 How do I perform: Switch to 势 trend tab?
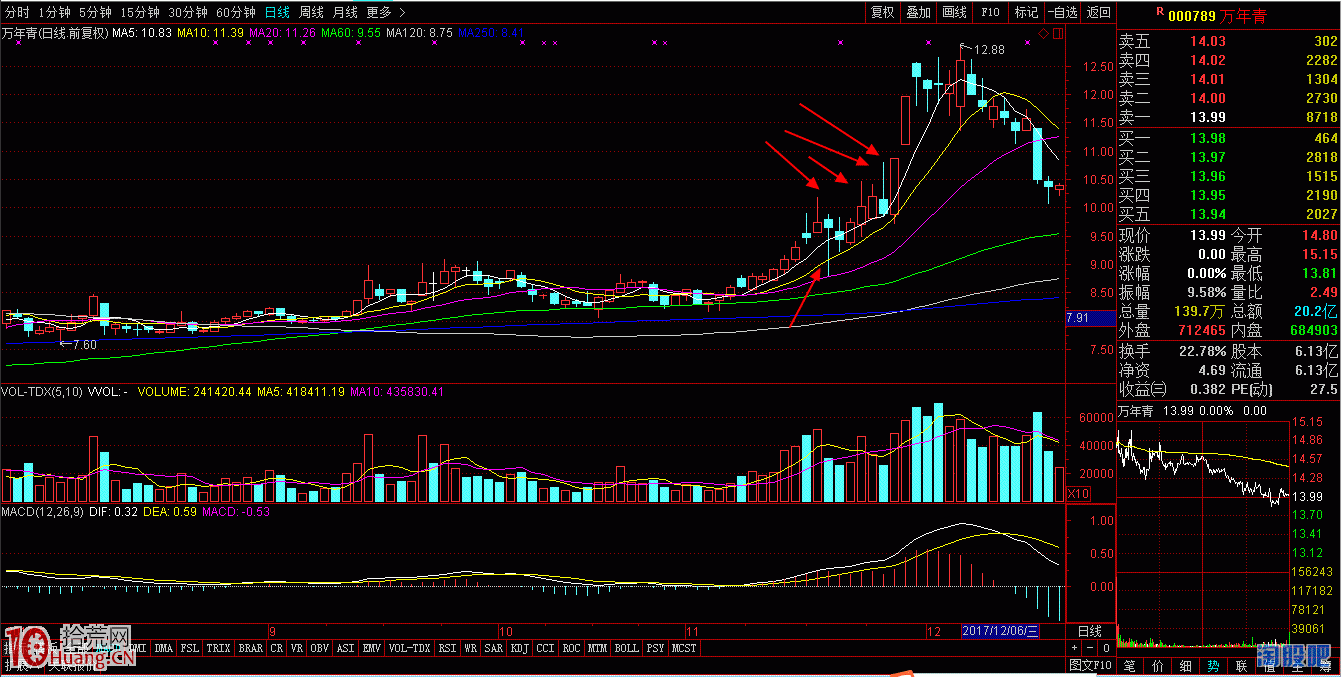coord(1213,664)
